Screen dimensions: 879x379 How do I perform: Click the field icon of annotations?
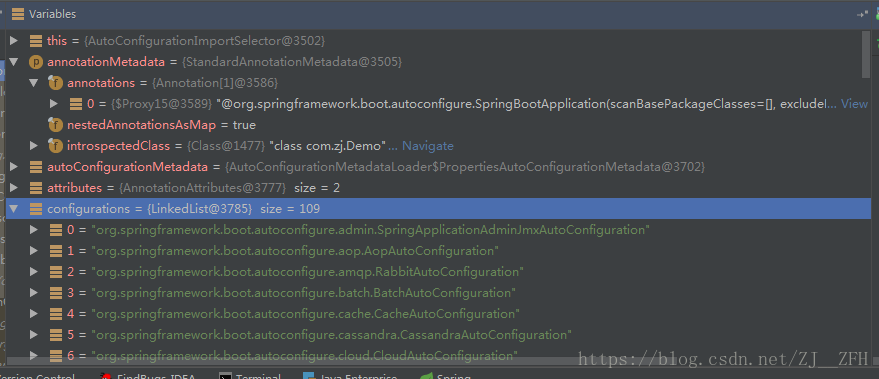(55, 82)
